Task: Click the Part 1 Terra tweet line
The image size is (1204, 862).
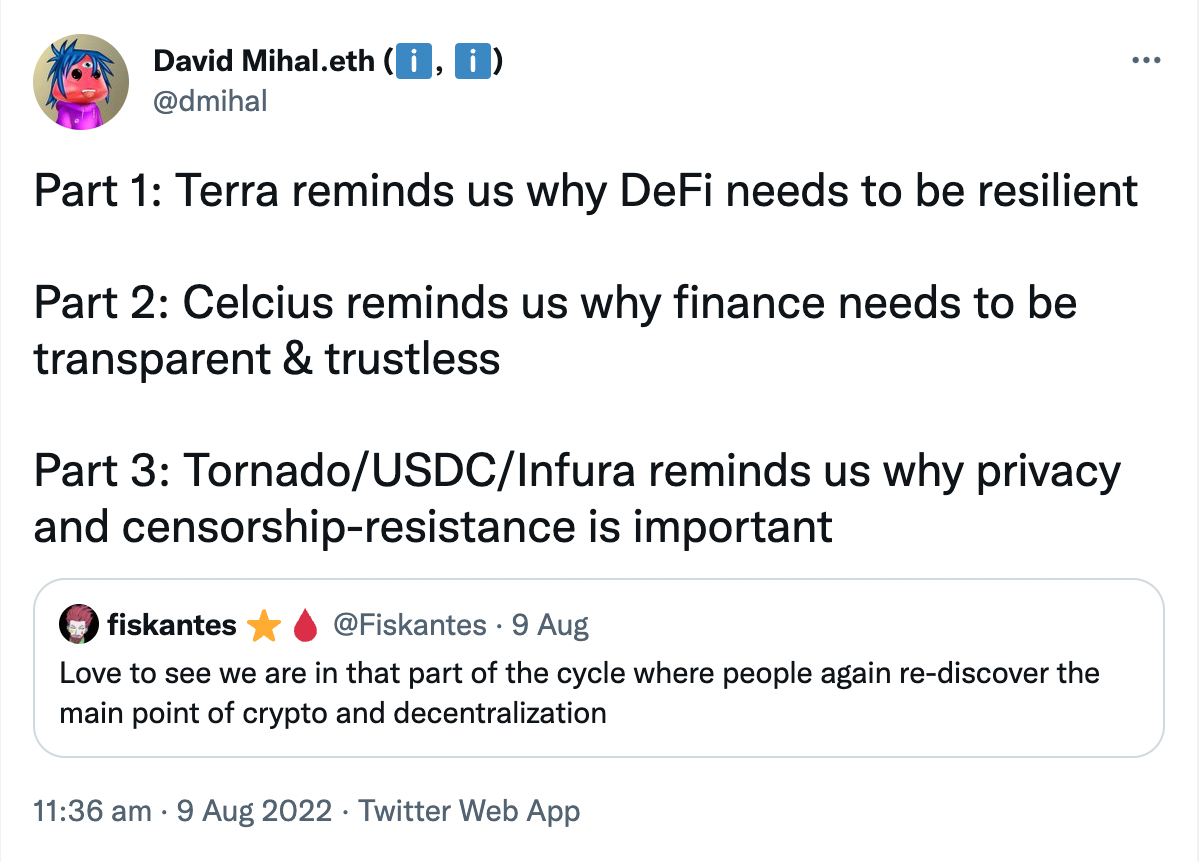Action: 586,191
